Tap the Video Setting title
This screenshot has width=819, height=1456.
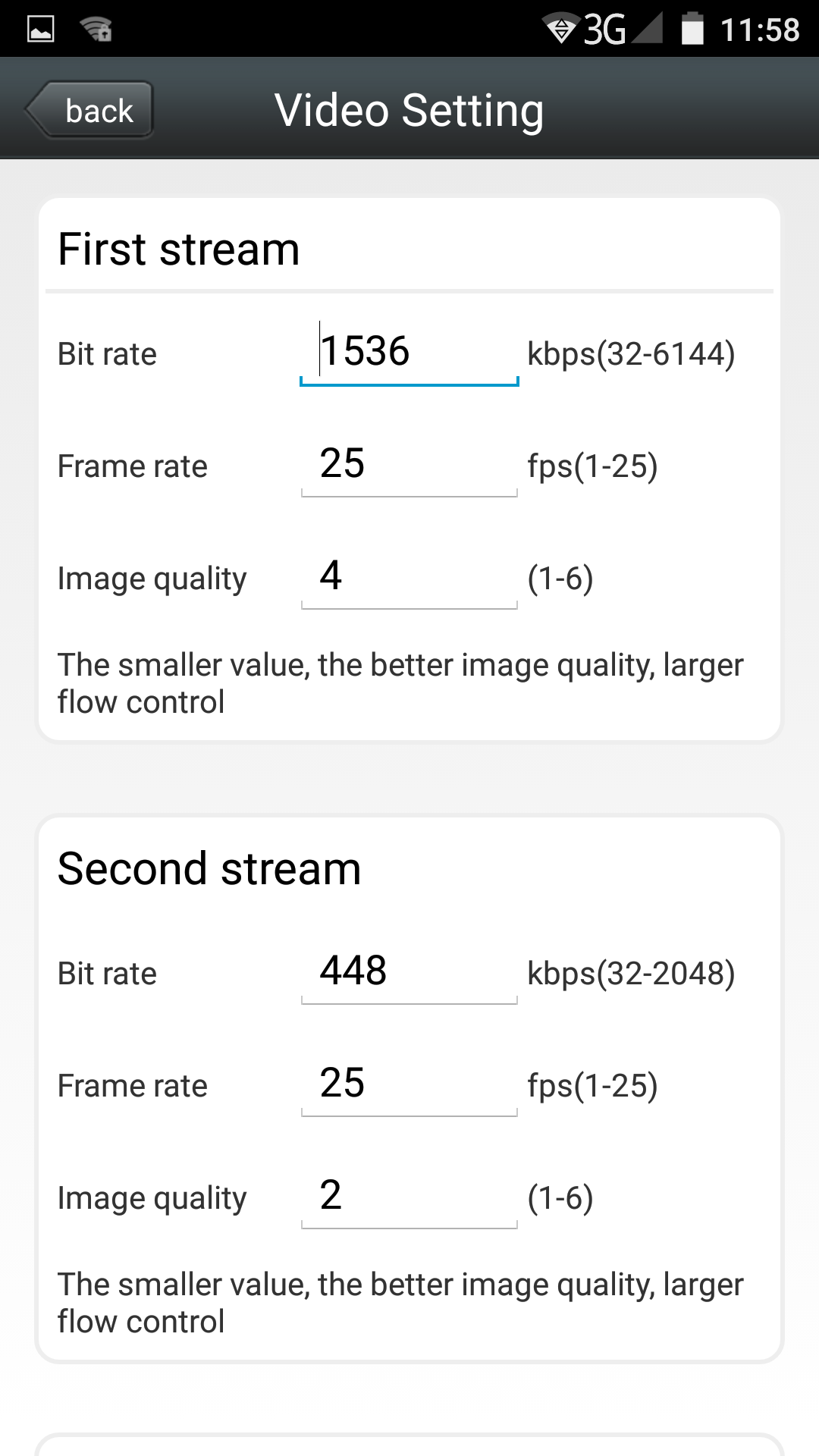409,111
